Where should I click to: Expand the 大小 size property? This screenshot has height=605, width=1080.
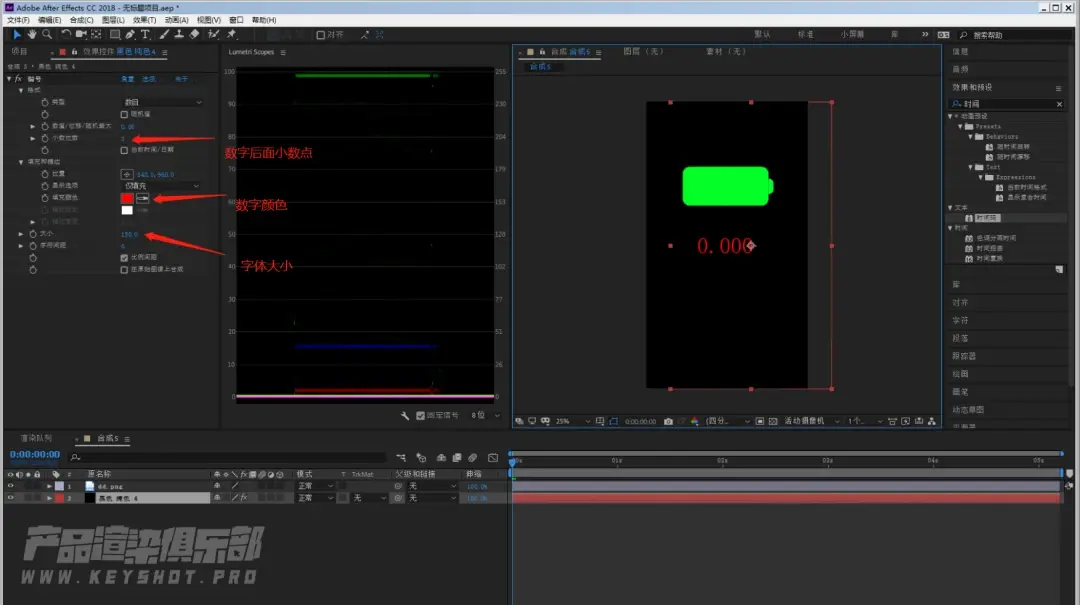pos(21,234)
